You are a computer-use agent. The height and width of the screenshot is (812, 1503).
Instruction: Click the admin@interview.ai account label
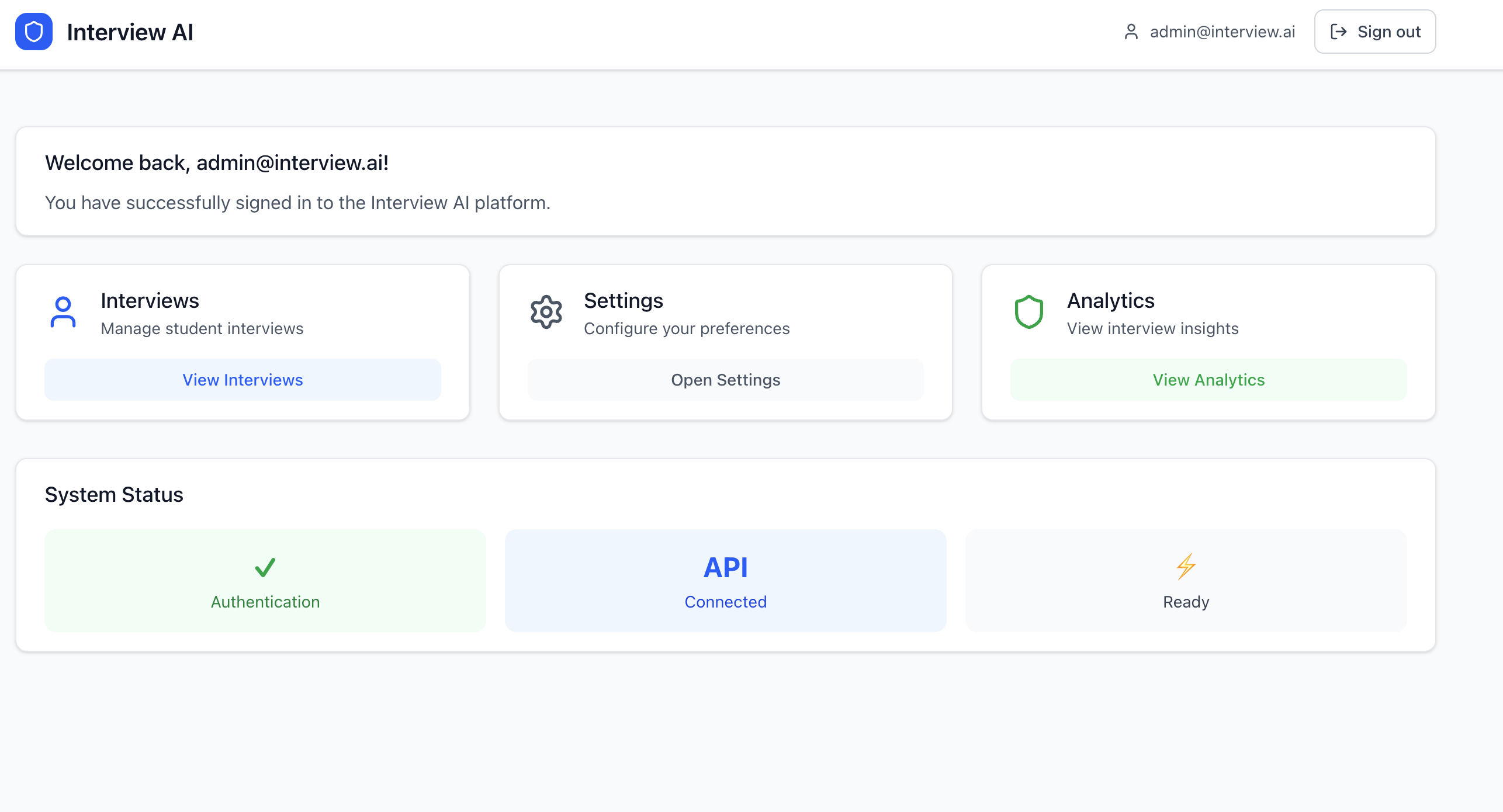(x=1222, y=32)
